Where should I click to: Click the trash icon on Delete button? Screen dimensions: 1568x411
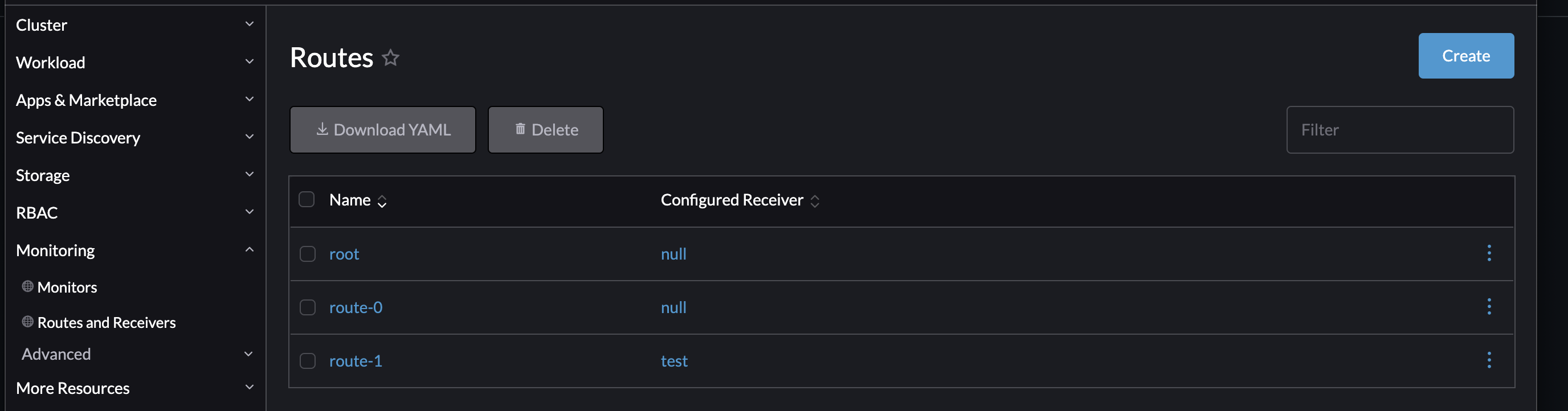point(520,129)
